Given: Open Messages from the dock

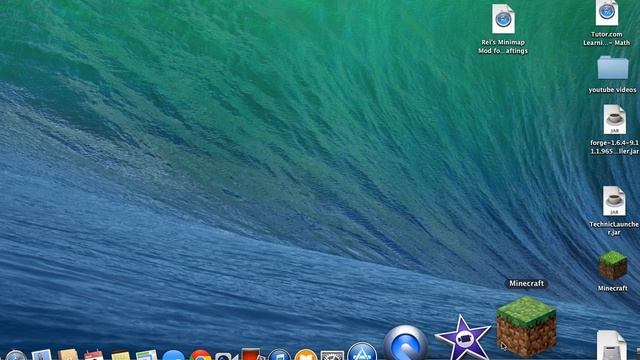Looking at the screenshot, I should (x=173, y=355).
